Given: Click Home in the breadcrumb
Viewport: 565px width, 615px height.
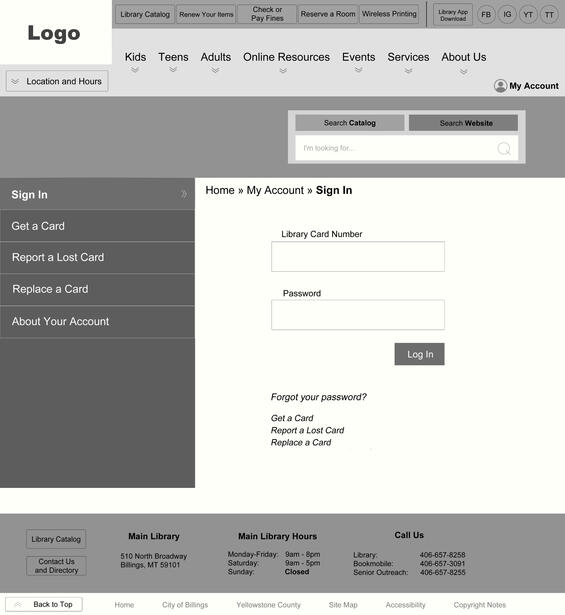Looking at the screenshot, I should click(220, 190).
